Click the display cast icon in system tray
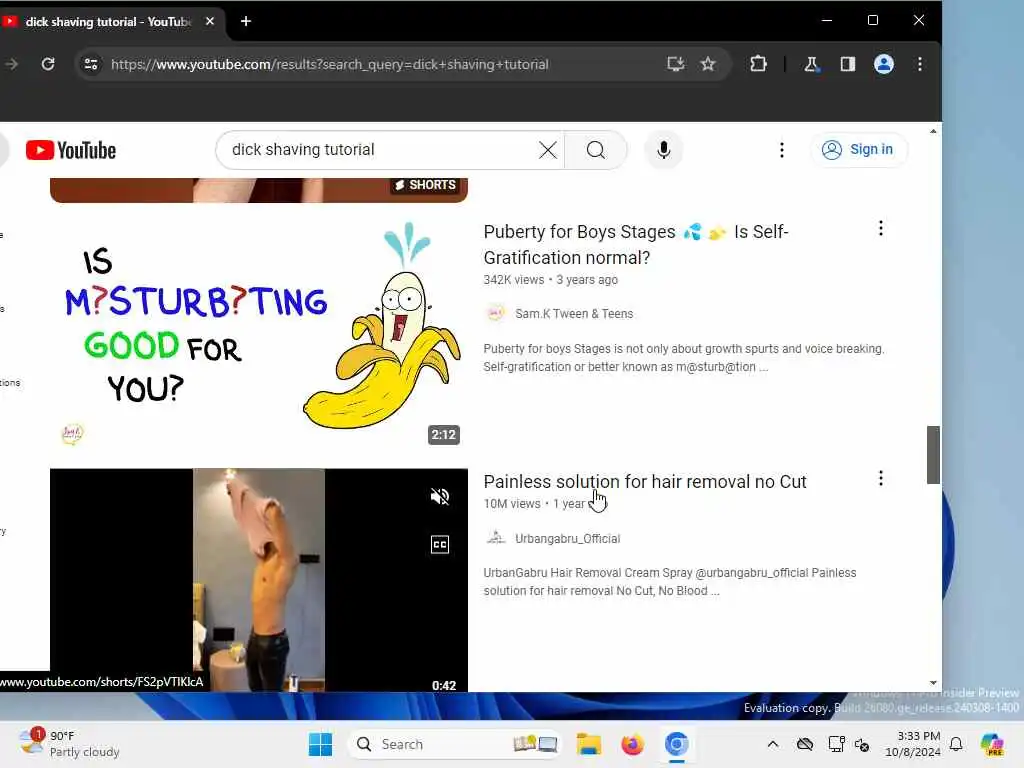Image resolution: width=1024 pixels, height=768 pixels. pos(836,744)
